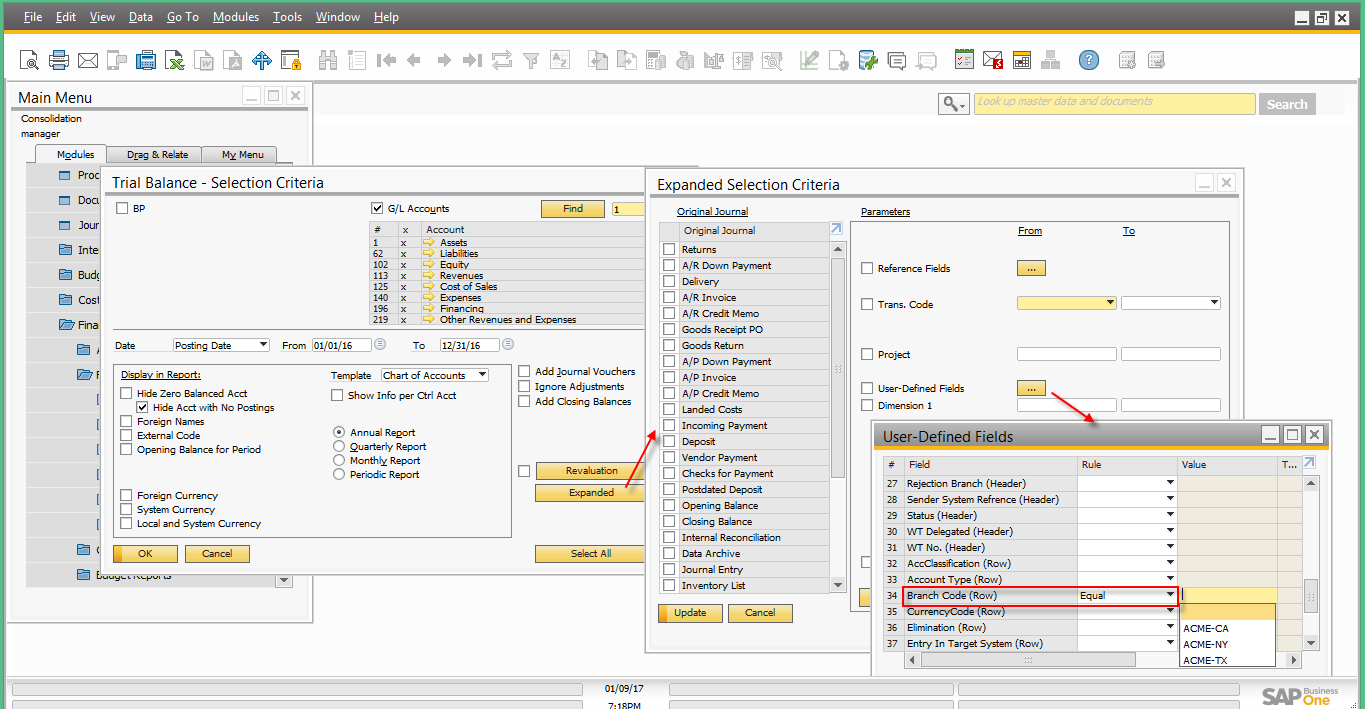Select the Quarterly Report radio button
The width and height of the screenshot is (1365, 709).
(x=339, y=447)
